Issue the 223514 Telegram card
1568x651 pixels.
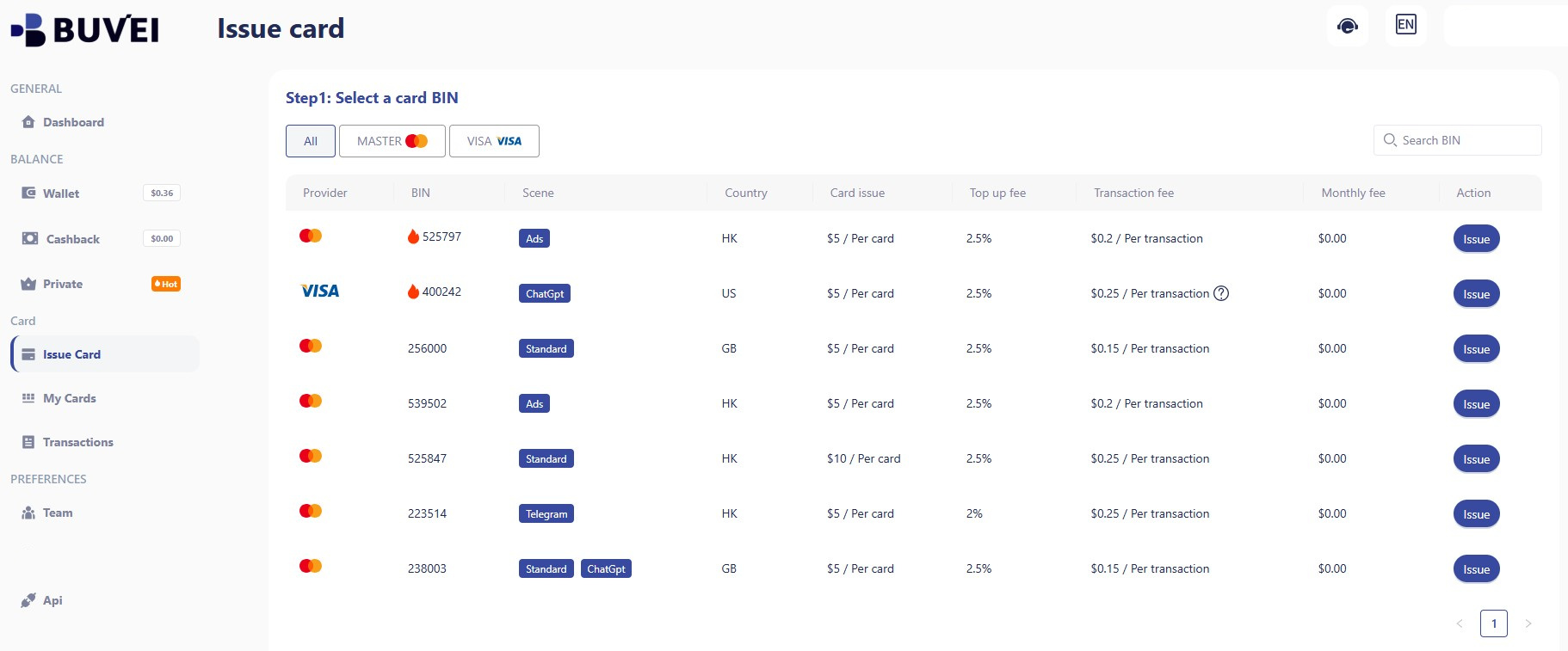(x=1476, y=514)
